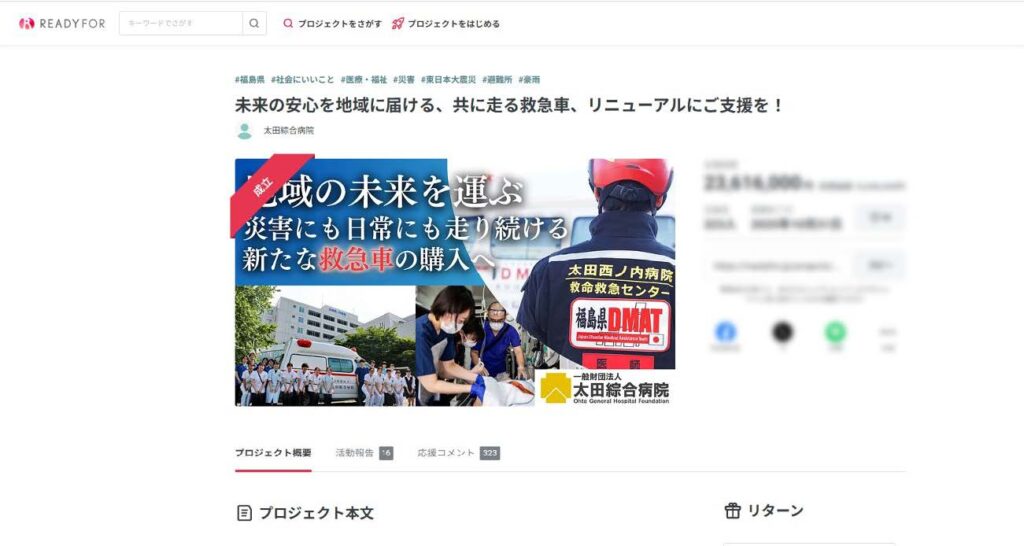Image resolution: width=1024 pixels, height=546 pixels.
Task: Click the rocket icon for プロジェクトをはじめる
Action: 398,24
